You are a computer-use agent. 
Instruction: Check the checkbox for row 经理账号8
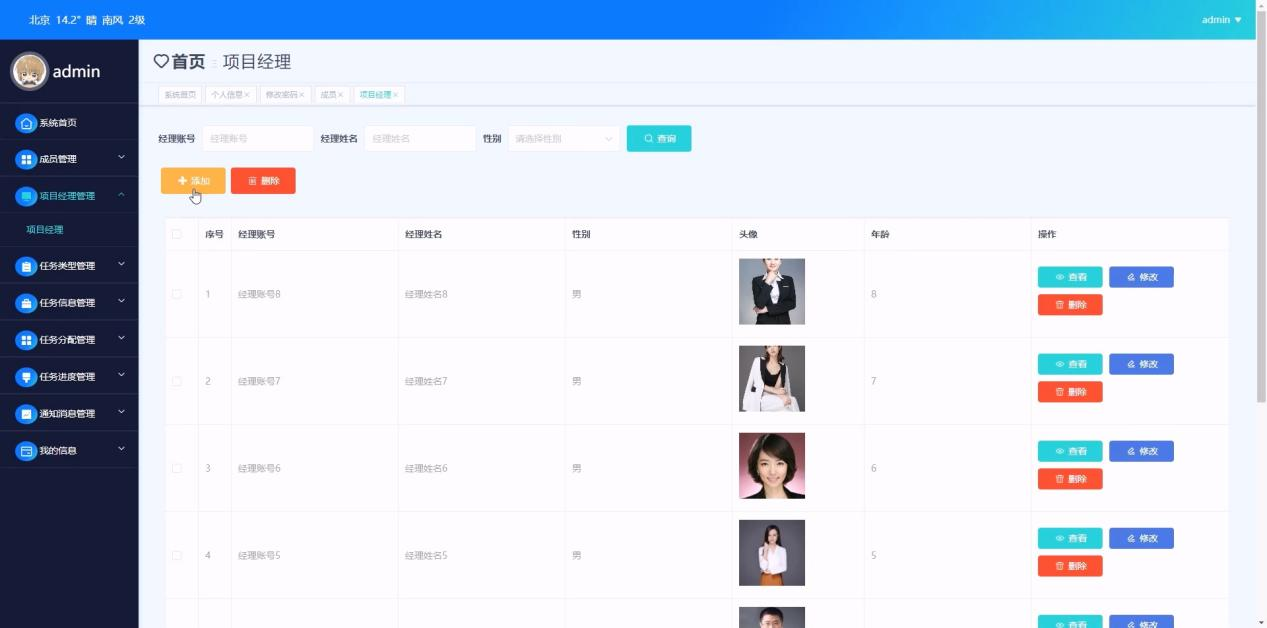[x=177, y=294]
